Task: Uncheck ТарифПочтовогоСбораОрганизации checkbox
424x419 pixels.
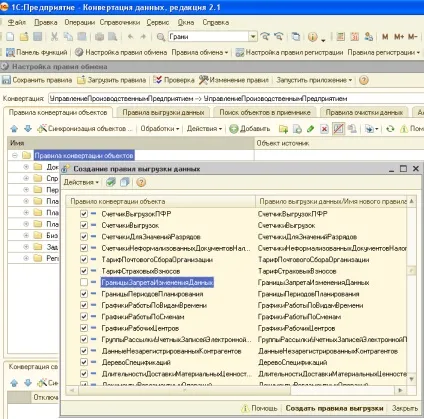Action: click(x=84, y=260)
